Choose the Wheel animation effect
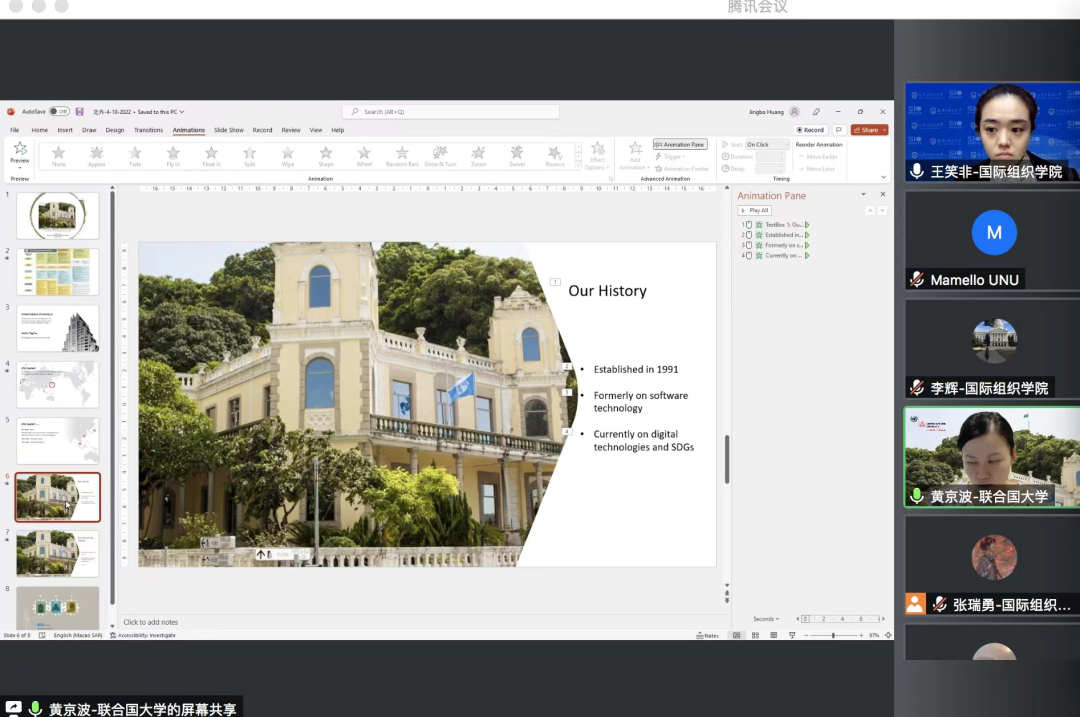1080x717 pixels. [364, 154]
